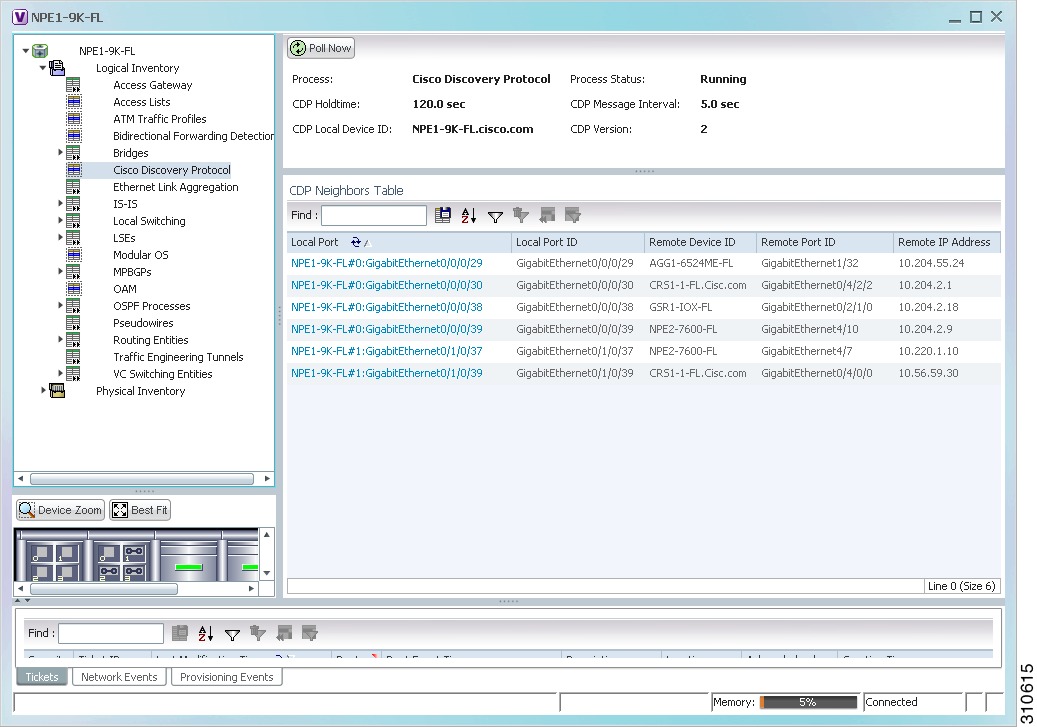Open the GigabitEthernet0/0/0/30 local port link

pos(387,285)
